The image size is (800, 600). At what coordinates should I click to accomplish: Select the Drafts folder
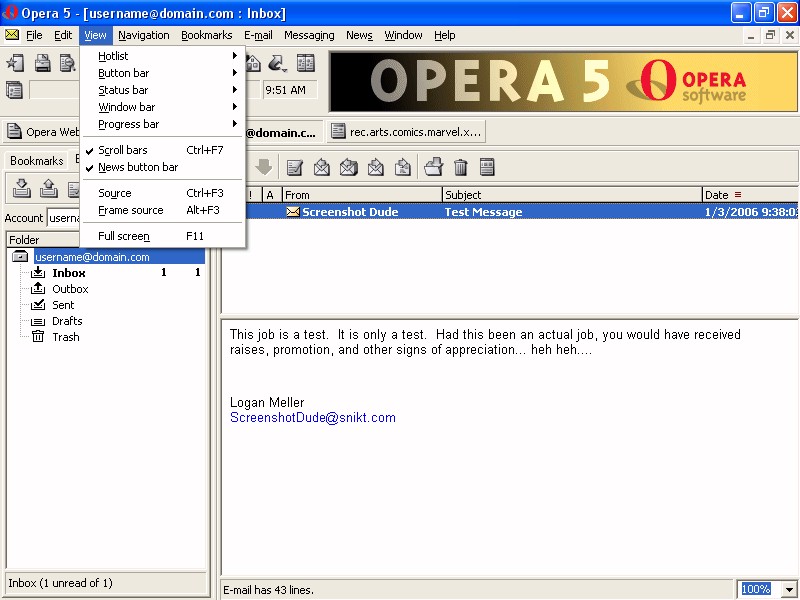click(x=67, y=321)
